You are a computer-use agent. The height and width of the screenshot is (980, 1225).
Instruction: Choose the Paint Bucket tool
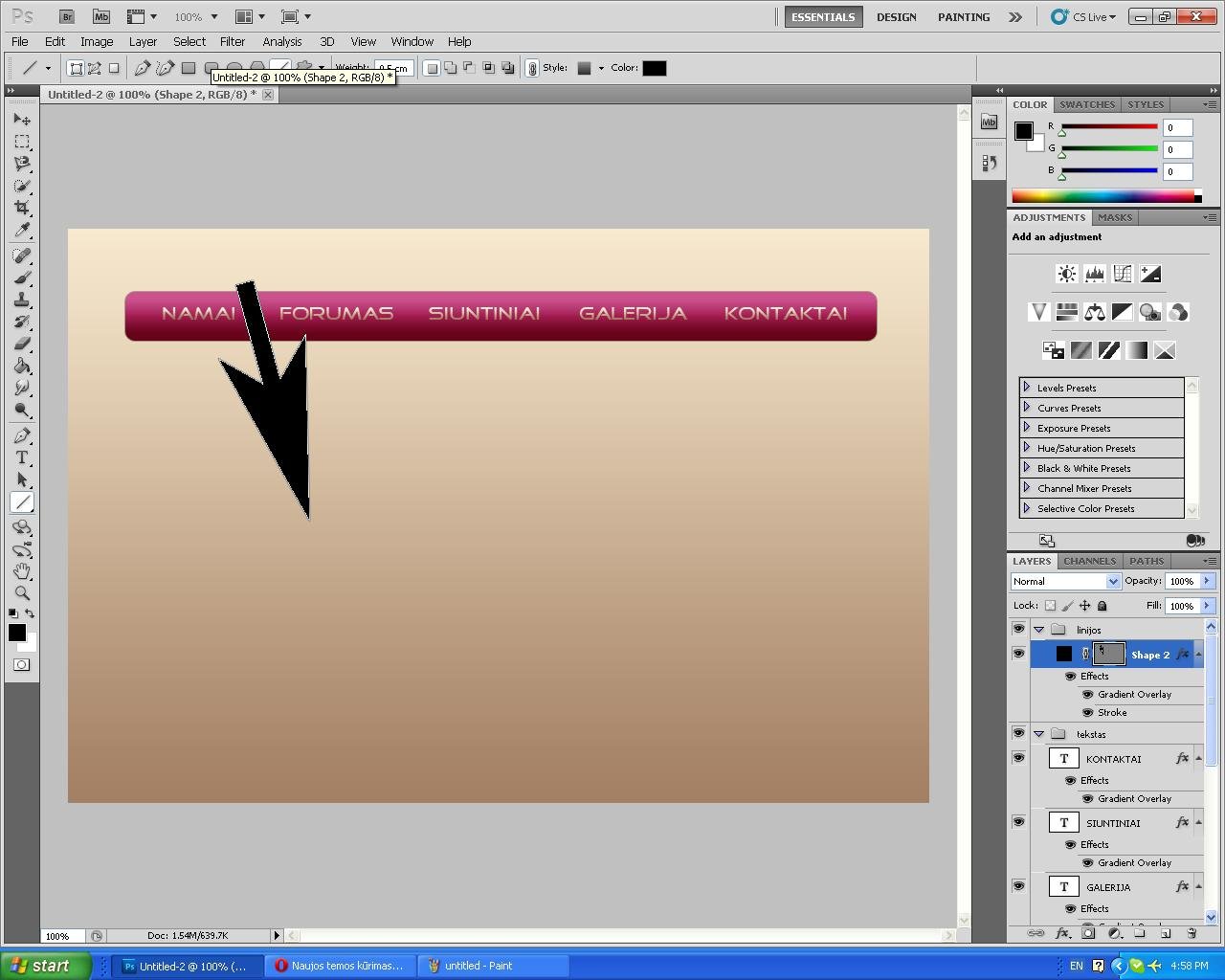pos(22,367)
